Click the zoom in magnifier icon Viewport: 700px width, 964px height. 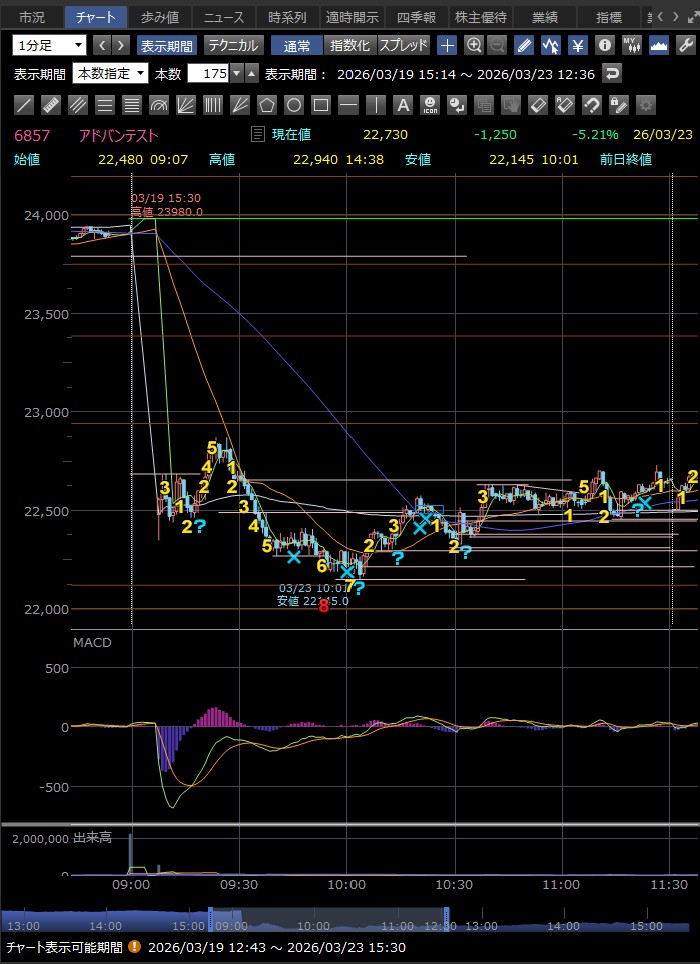(x=473, y=45)
